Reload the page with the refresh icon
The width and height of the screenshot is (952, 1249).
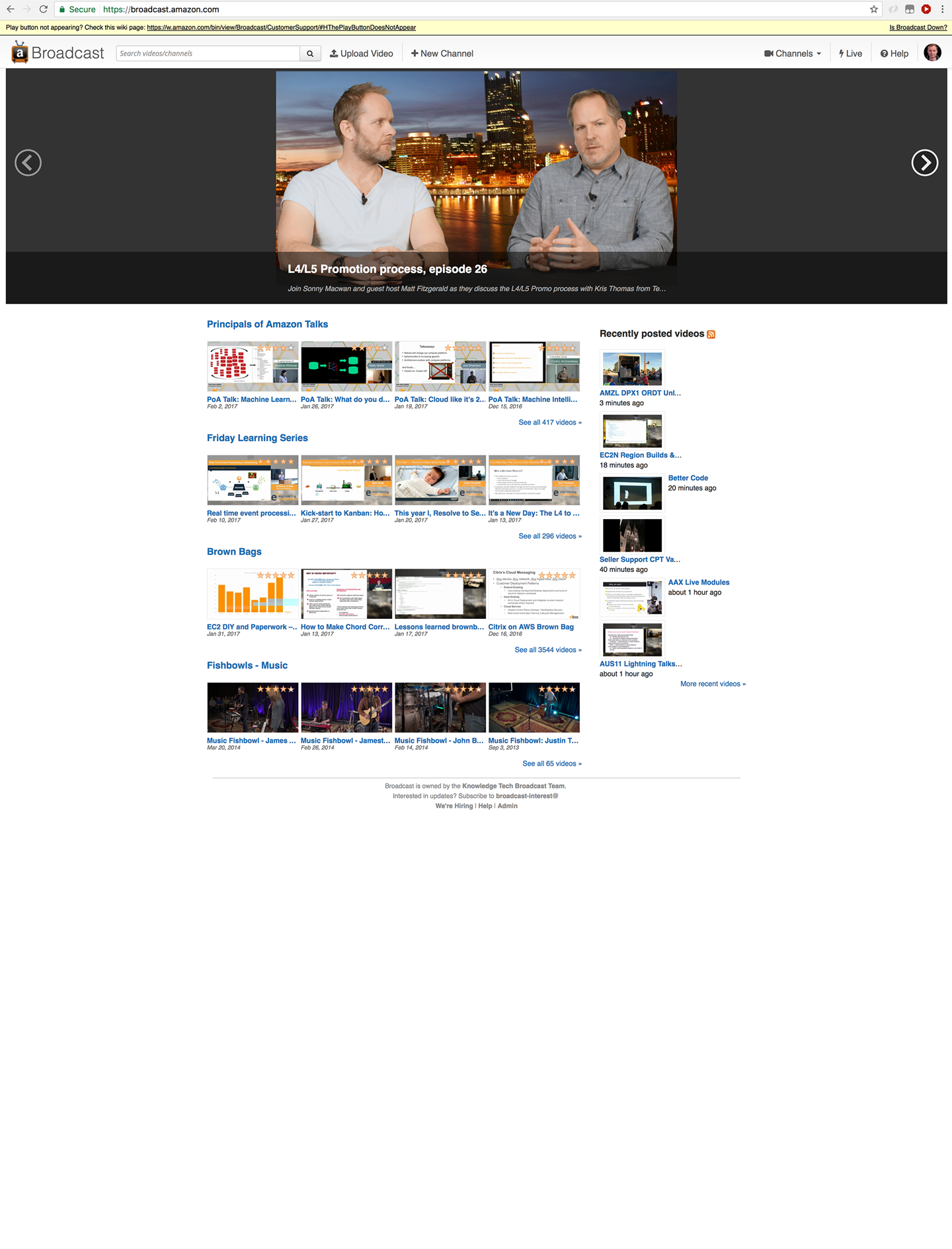coord(43,9)
